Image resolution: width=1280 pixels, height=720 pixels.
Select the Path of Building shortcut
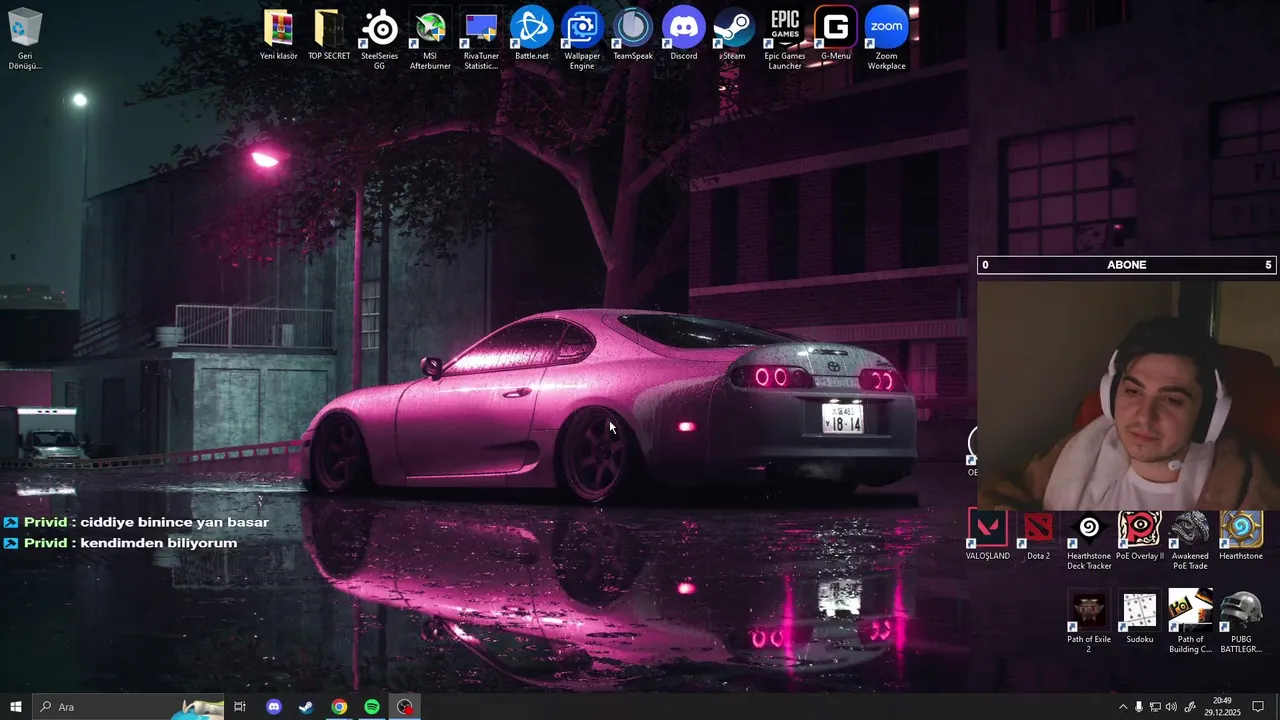coord(1190,622)
